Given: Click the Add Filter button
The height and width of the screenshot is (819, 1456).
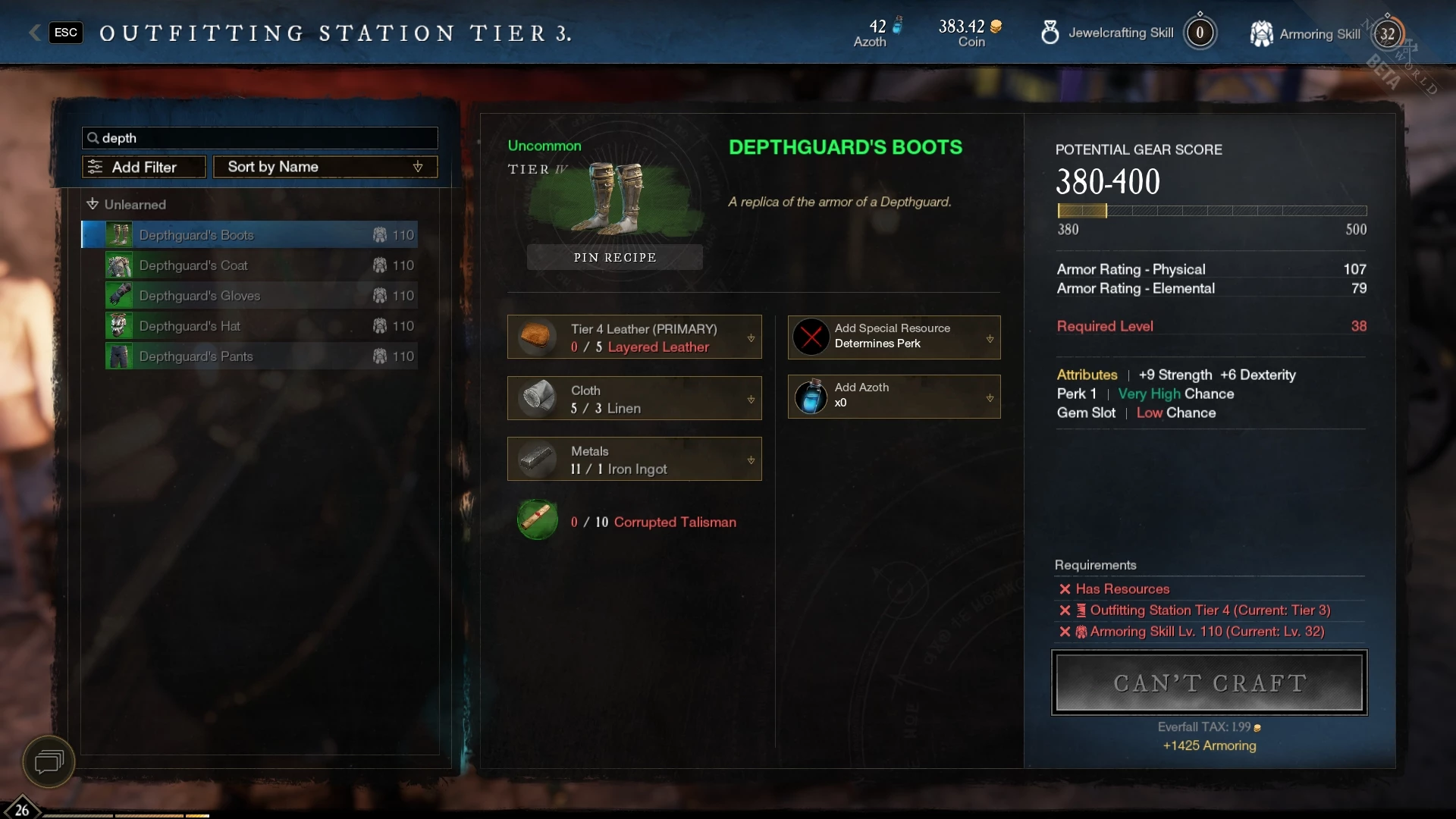Looking at the screenshot, I should point(144,167).
